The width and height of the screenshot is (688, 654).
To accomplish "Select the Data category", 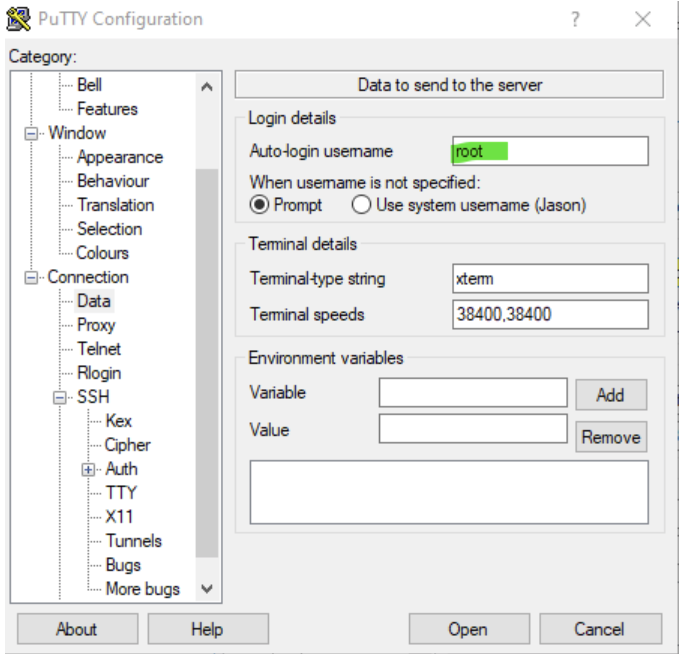I will tap(94, 301).
